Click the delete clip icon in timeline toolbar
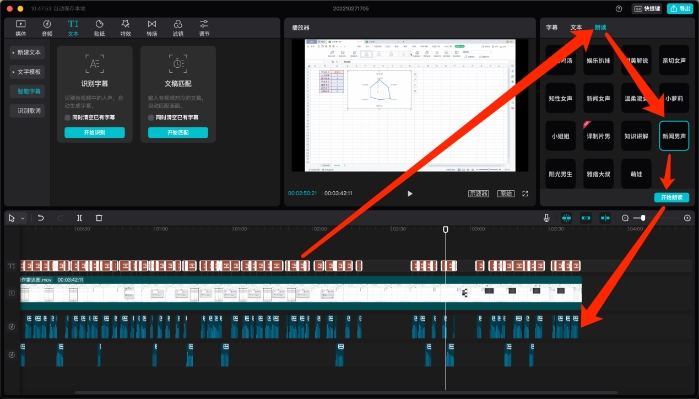The height and width of the screenshot is (399, 699). click(99, 218)
